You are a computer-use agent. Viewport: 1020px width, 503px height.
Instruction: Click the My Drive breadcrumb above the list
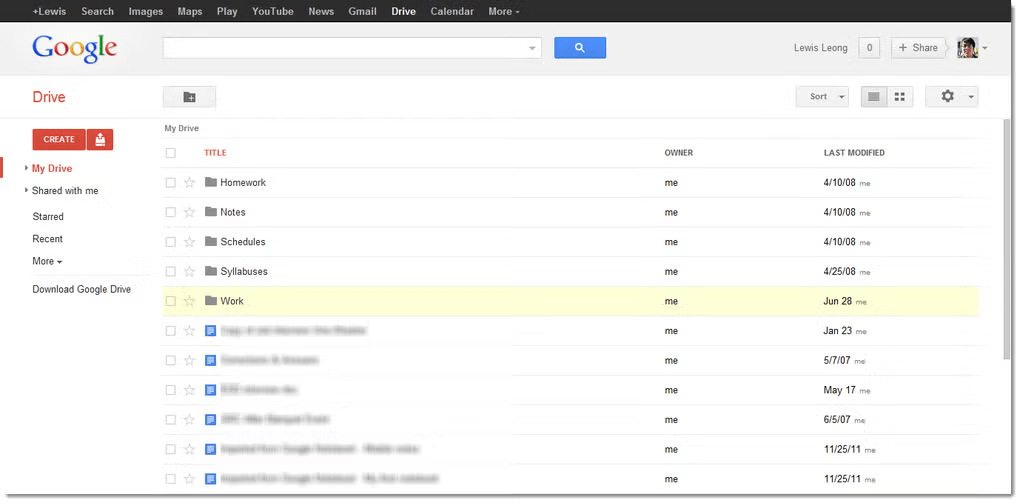tap(181, 128)
